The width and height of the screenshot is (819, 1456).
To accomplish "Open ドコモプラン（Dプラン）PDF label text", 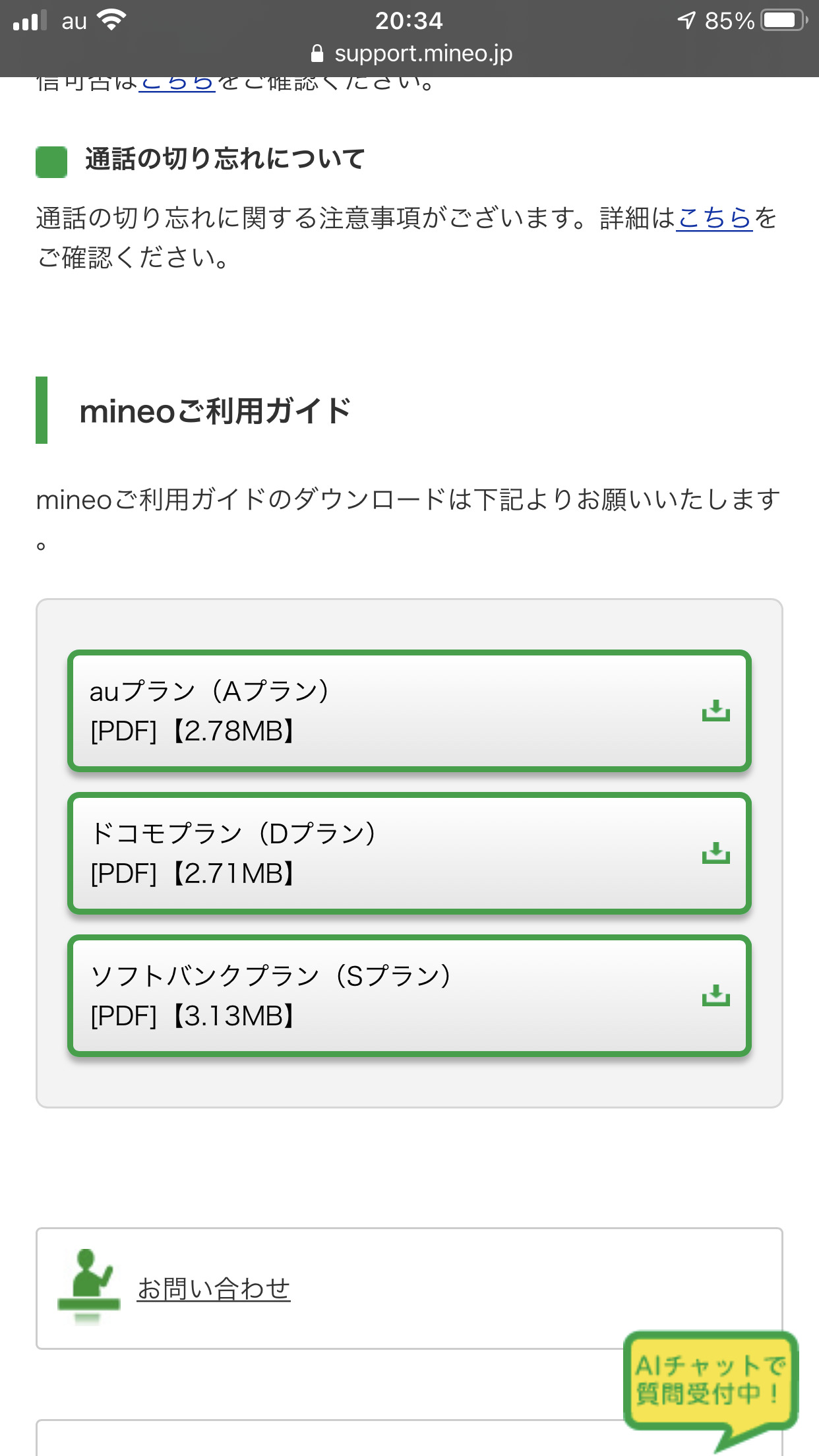I will pyautogui.click(x=233, y=853).
